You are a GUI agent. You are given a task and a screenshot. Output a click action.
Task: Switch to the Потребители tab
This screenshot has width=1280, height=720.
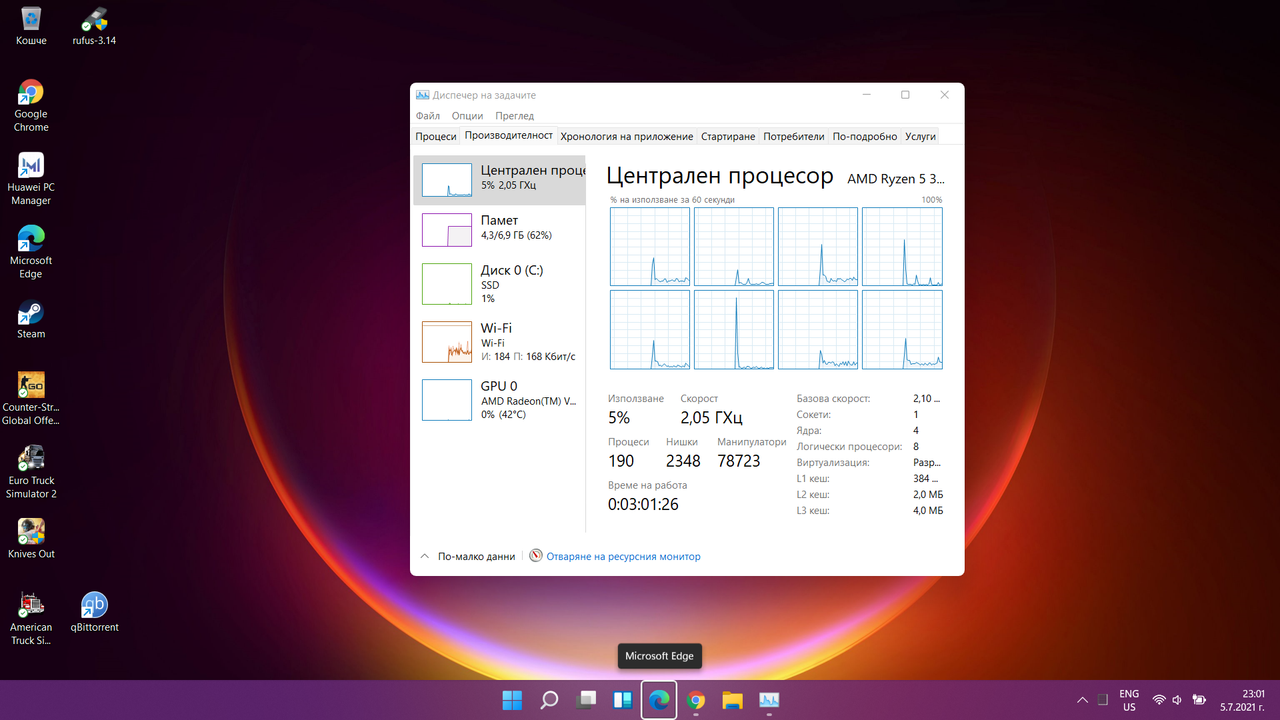click(794, 136)
